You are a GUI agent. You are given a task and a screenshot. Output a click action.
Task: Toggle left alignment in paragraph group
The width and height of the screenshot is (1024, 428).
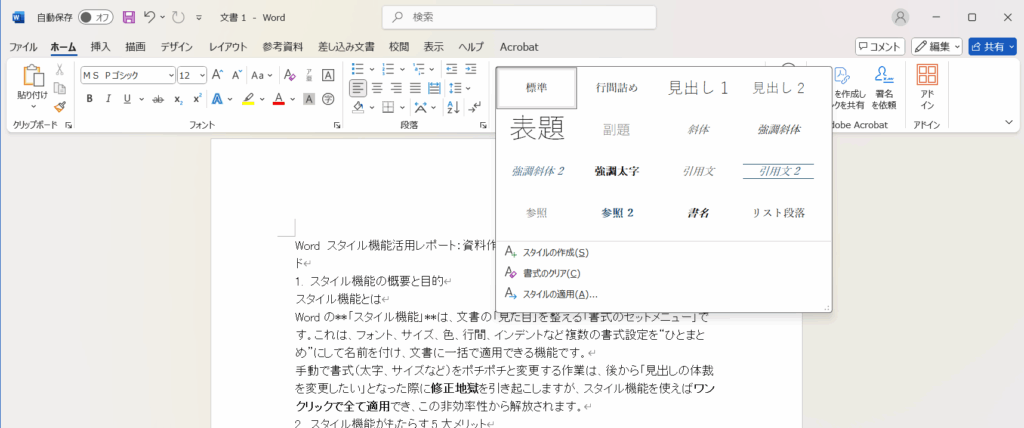[357, 87]
